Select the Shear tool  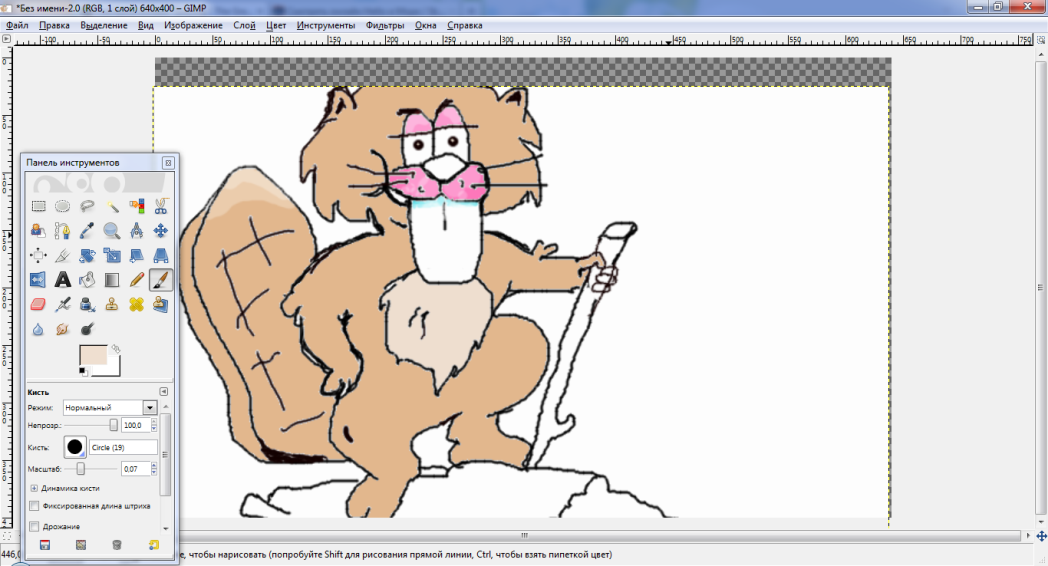136,255
